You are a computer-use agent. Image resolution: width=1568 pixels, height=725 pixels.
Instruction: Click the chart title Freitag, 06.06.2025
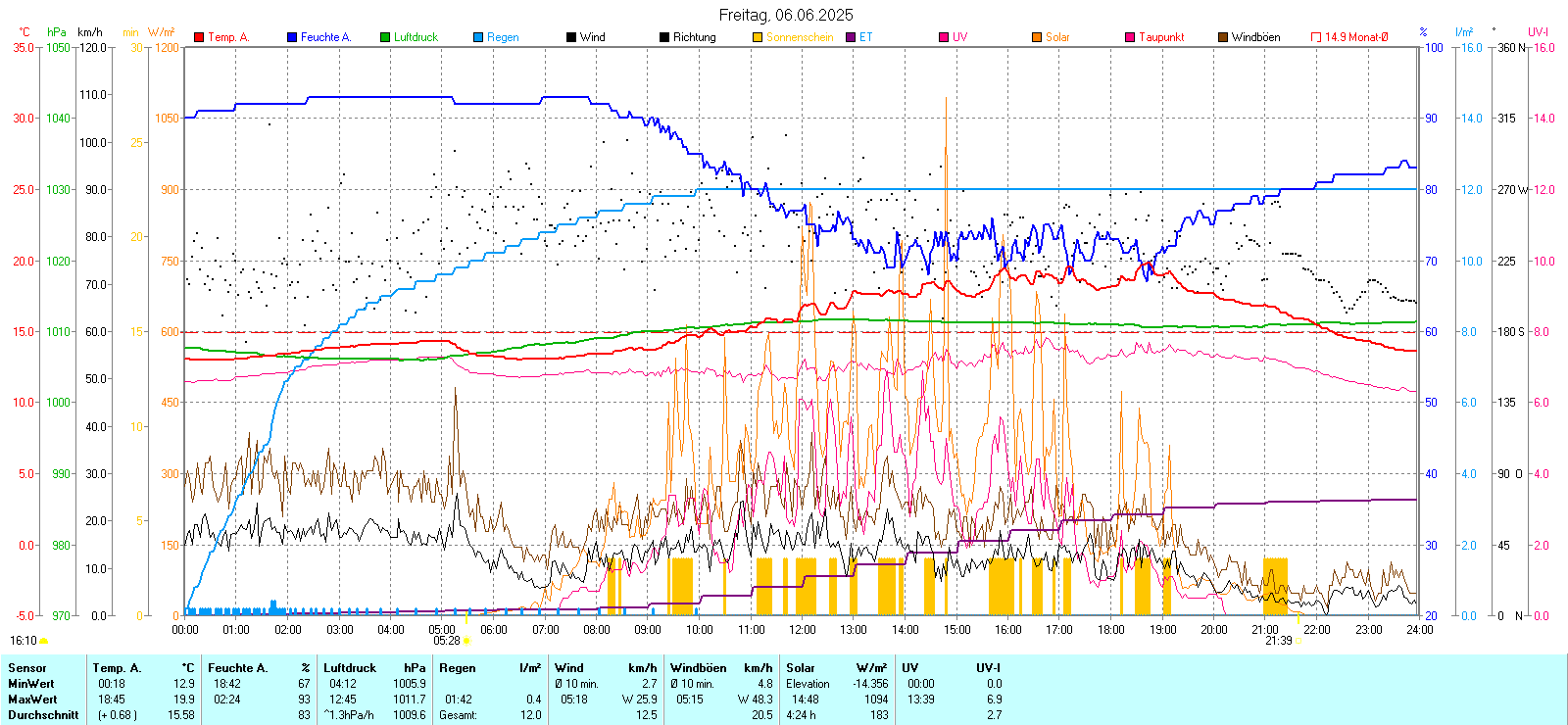785,15
